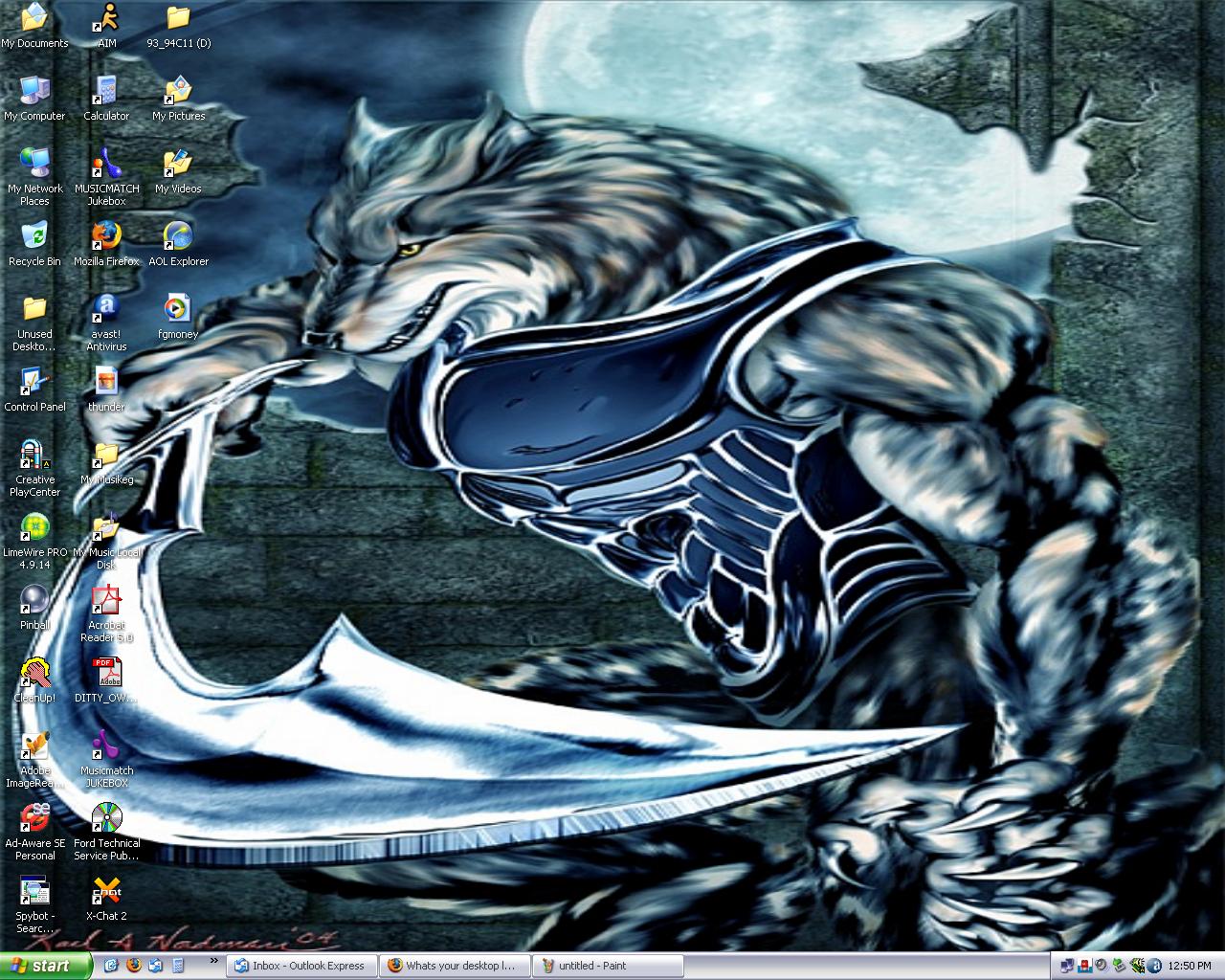Click the Firefox icon in Quick Launch
Screen dimensions: 1225x980
(x=133, y=966)
